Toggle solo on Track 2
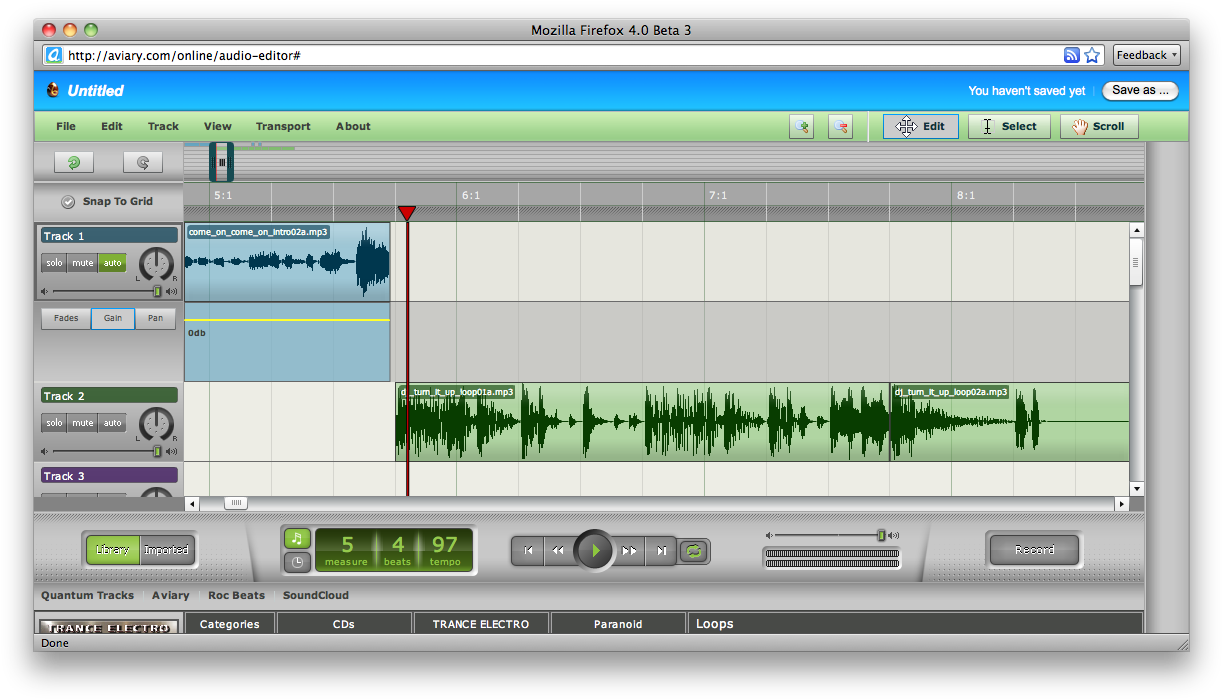1222x699 pixels. coord(54,423)
